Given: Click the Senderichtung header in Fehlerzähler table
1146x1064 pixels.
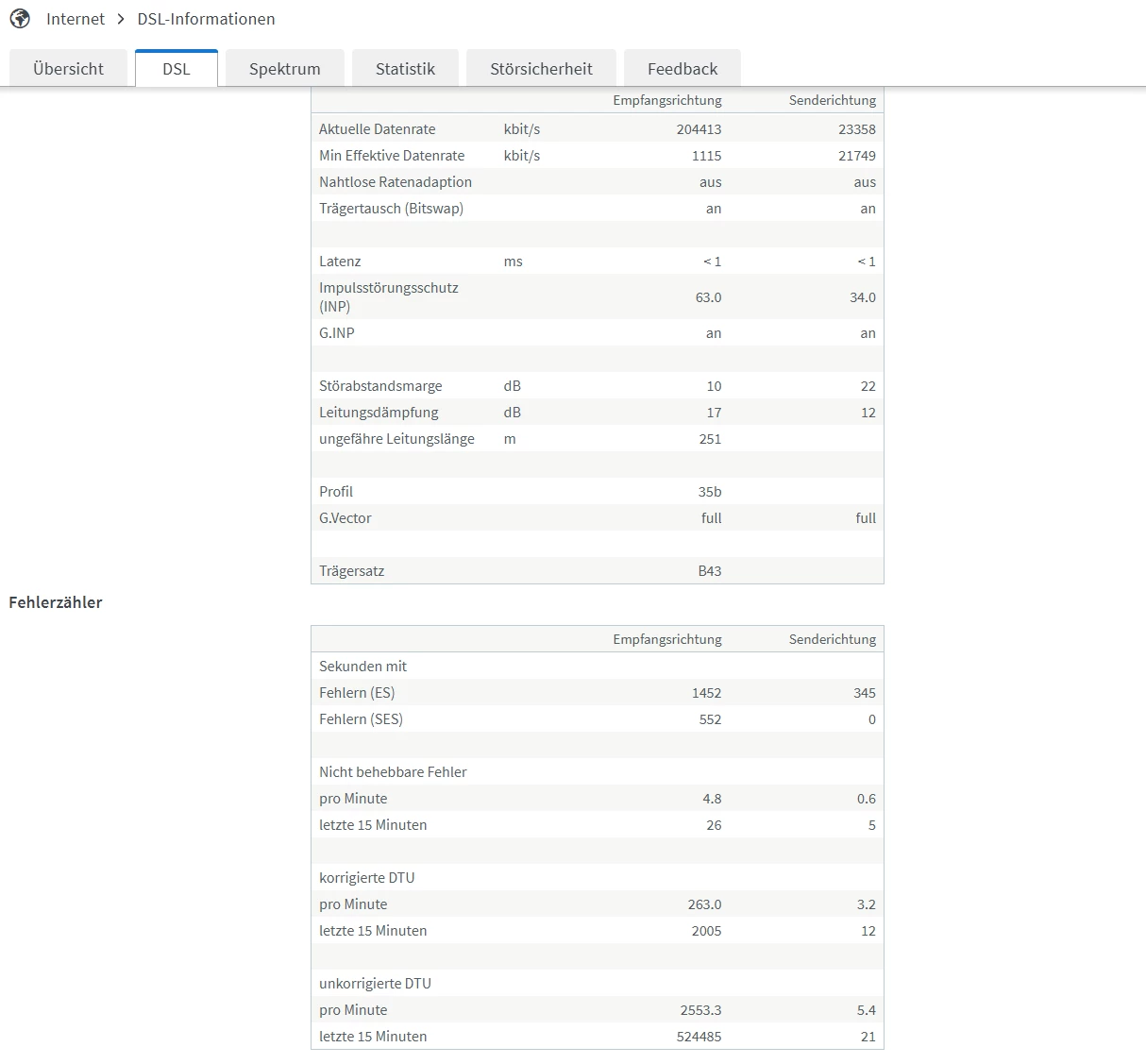Looking at the screenshot, I should click(x=833, y=639).
